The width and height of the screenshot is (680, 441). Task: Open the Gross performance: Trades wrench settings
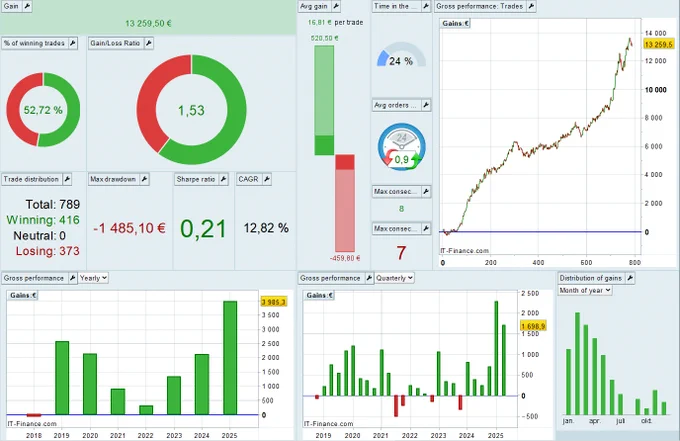531,6
